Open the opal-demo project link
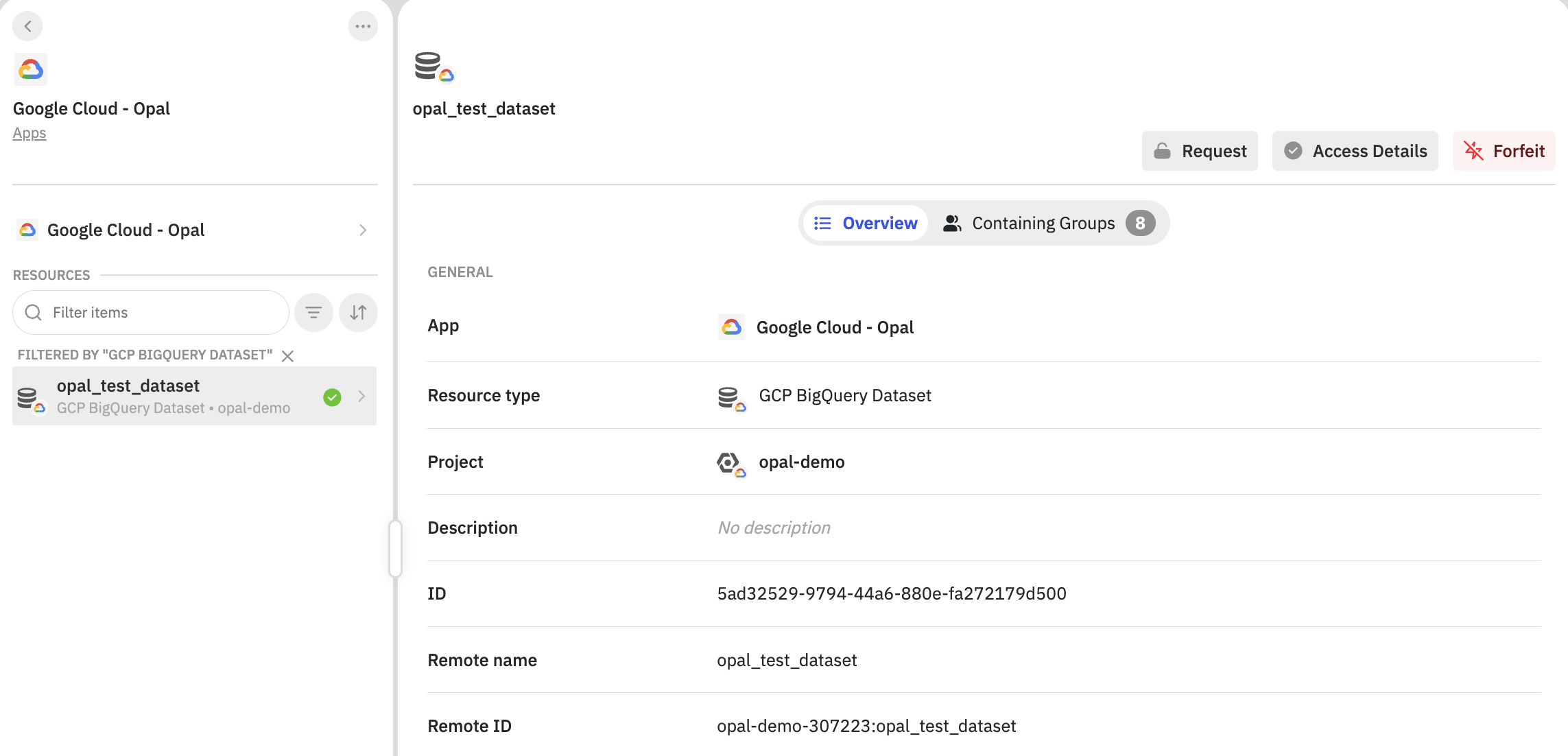 (801, 462)
